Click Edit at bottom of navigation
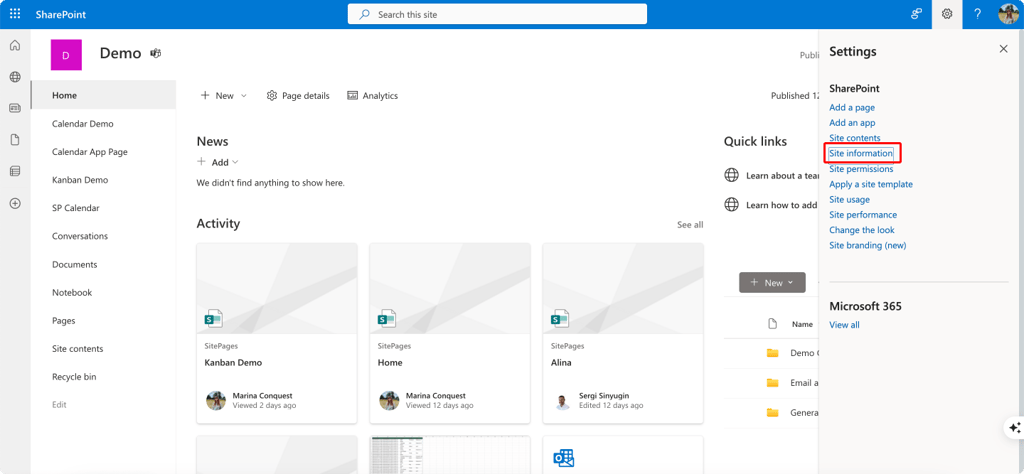 click(x=59, y=405)
